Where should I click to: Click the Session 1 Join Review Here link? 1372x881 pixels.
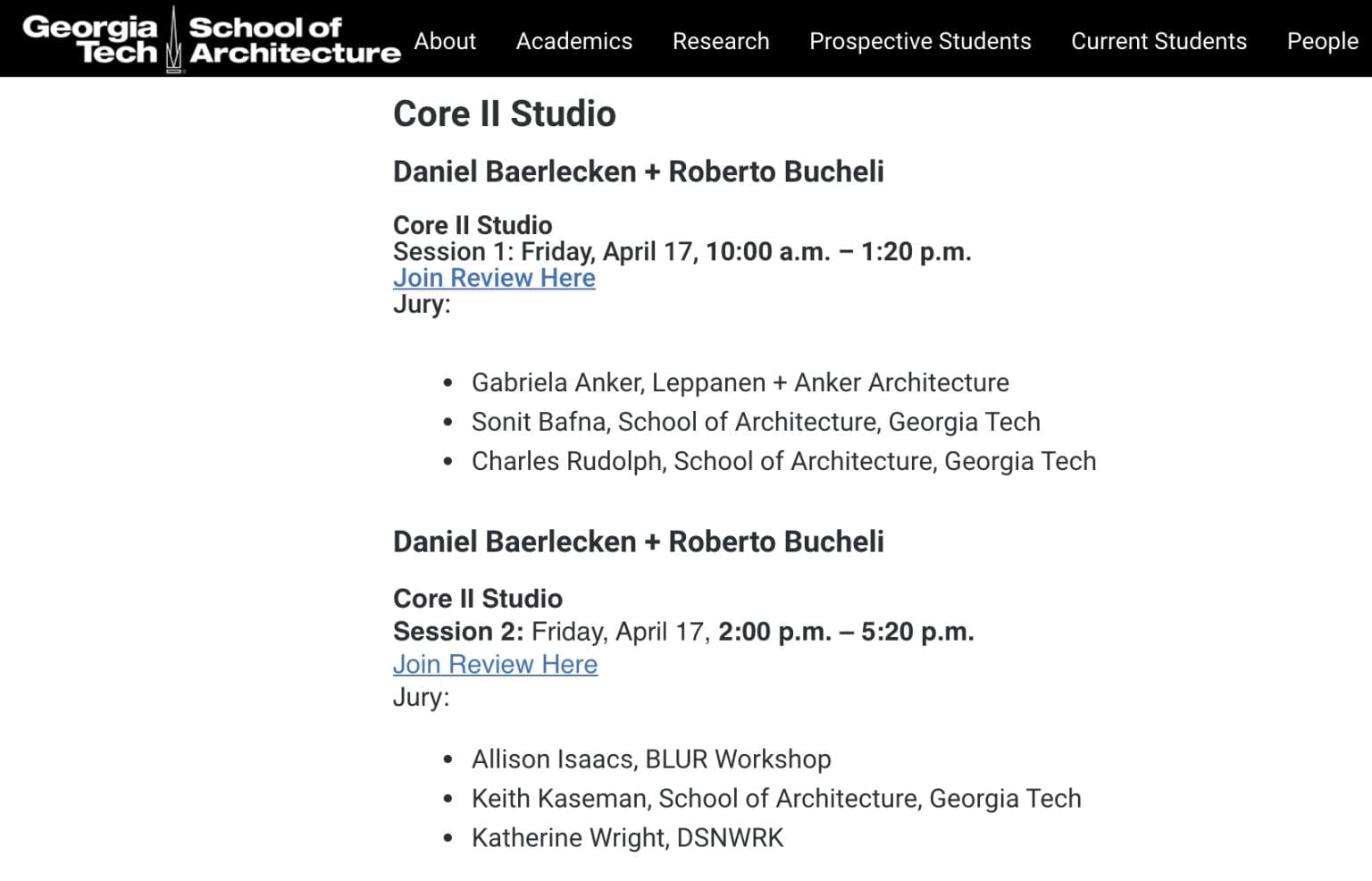click(494, 278)
